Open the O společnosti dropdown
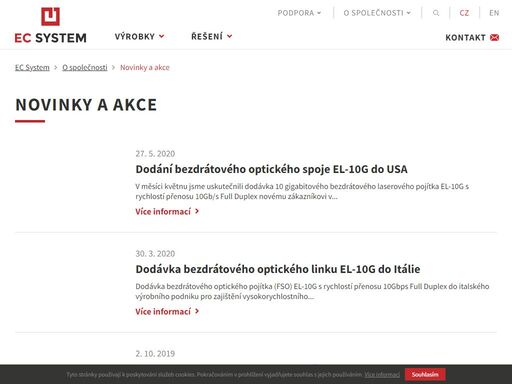This screenshot has height=384, width=512. click(x=377, y=13)
